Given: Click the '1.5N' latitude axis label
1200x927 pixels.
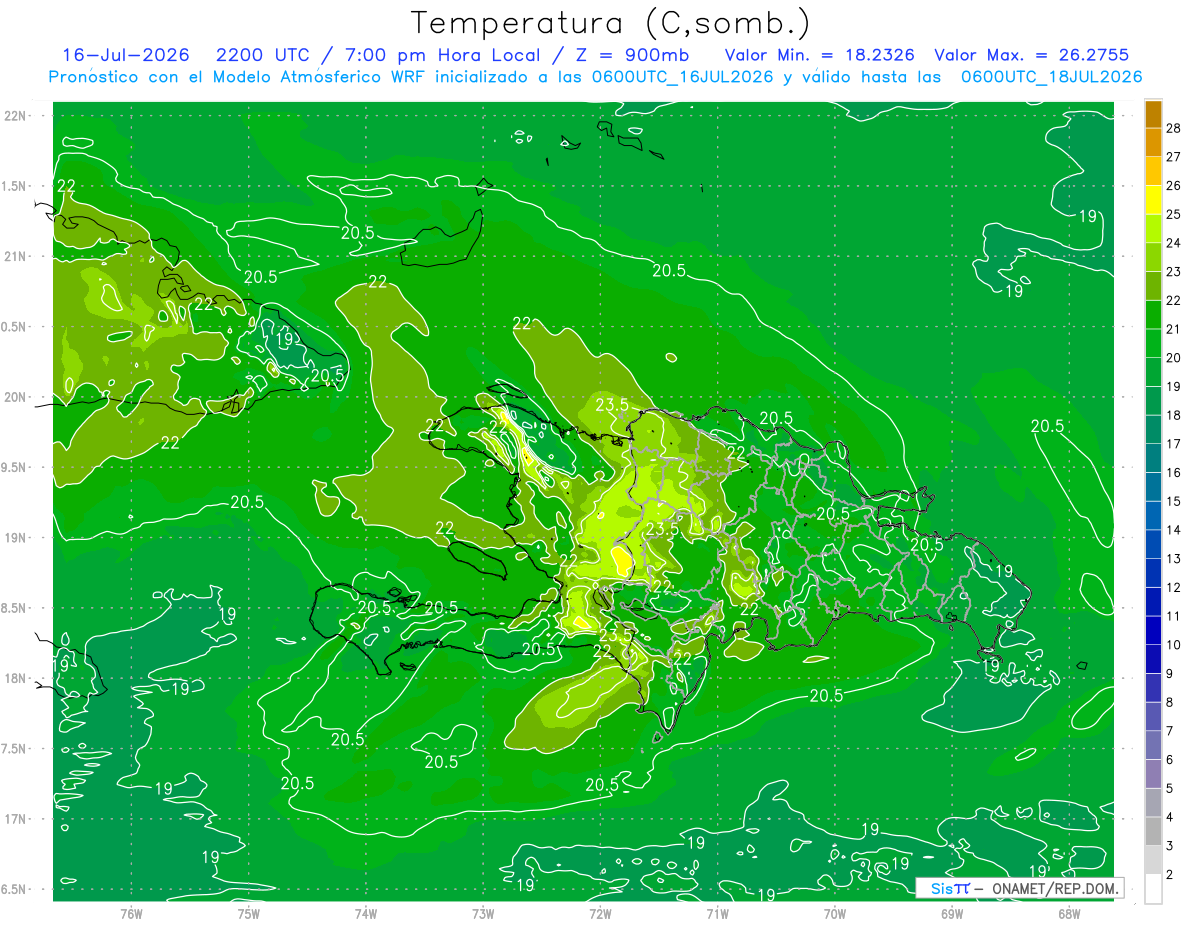Looking at the screenshot, I should click(14, 186).
